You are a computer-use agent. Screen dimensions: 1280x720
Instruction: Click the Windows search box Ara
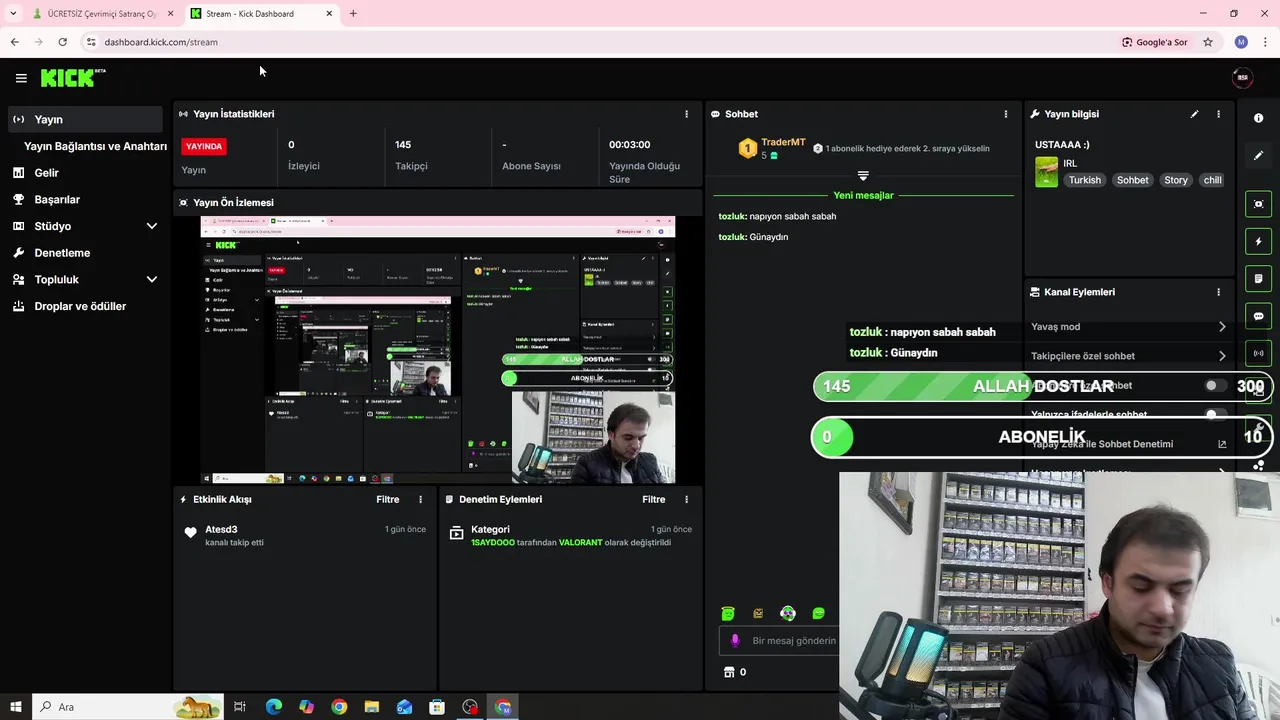click(128, 707)
